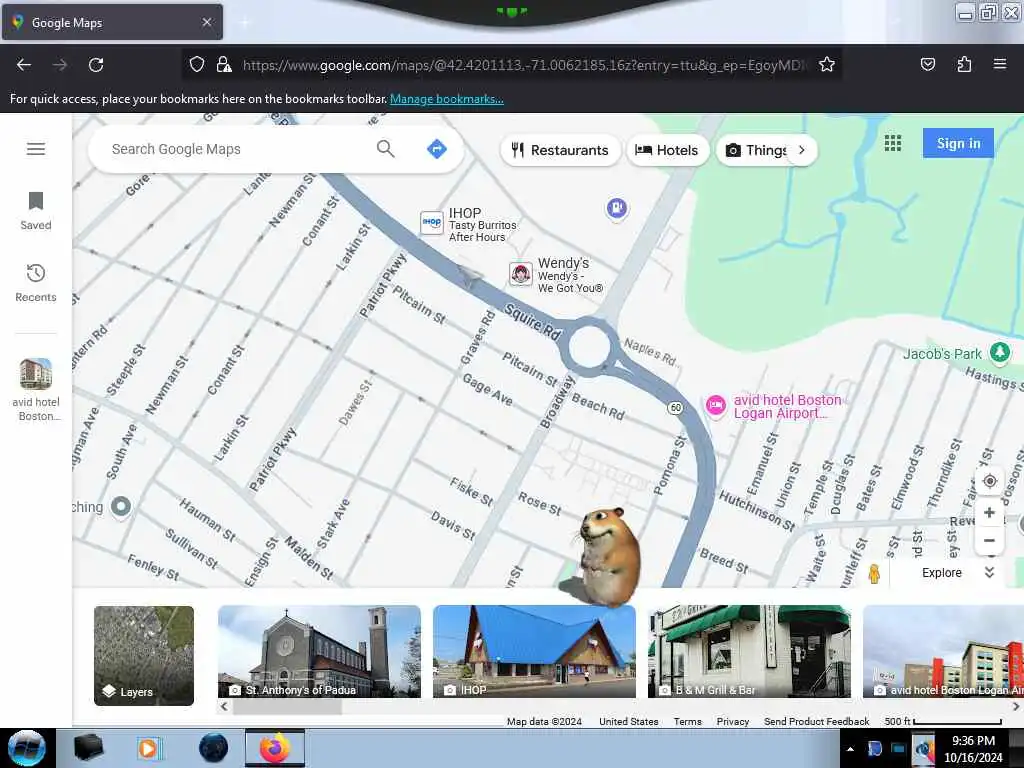The image size is (1024, 768).
Task: Open the Saved places bookmark icon
Action: [36, 201]
